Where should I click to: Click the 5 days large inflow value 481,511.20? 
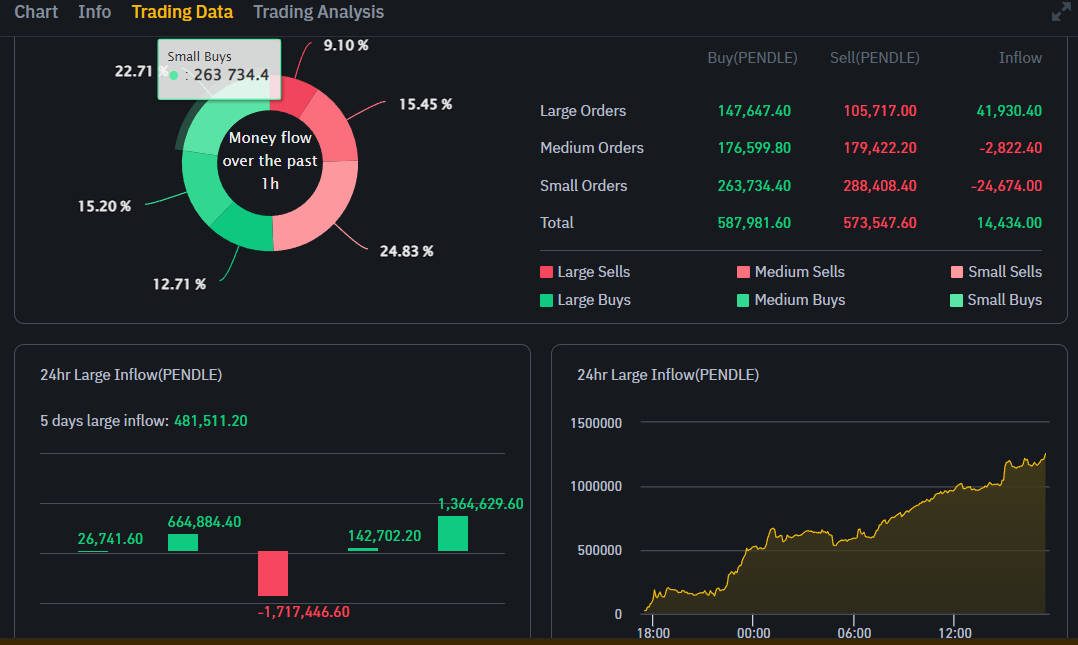click(x=210, y=421)
